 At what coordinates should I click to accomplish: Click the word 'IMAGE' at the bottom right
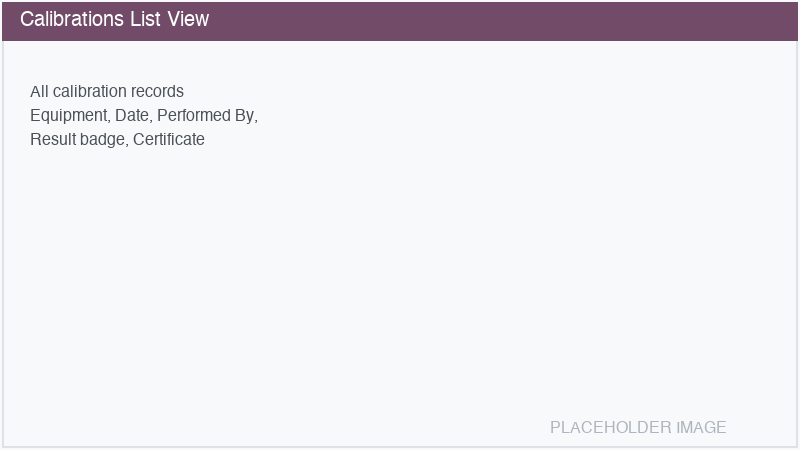point(701,428)
